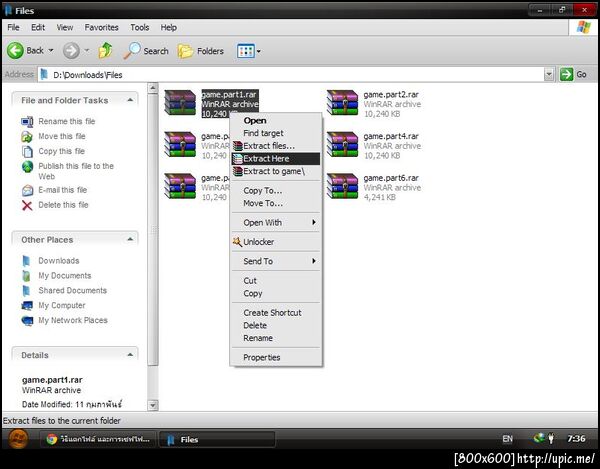600x469 pixels.
Task: Open the Forward history dropdown arrow
Action: tap(87, 50)
